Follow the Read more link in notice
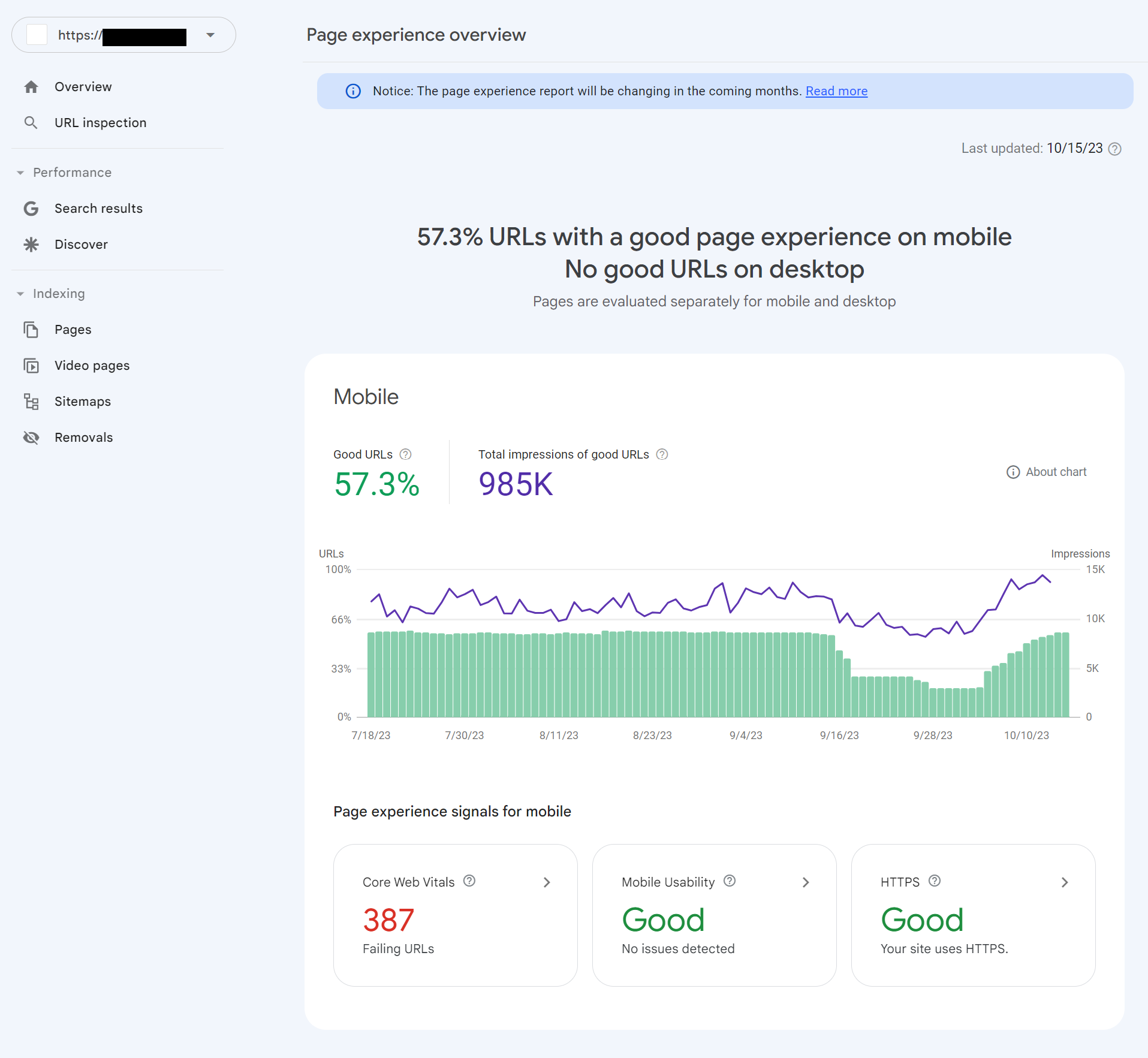1148x1058 pixels. 836,91
